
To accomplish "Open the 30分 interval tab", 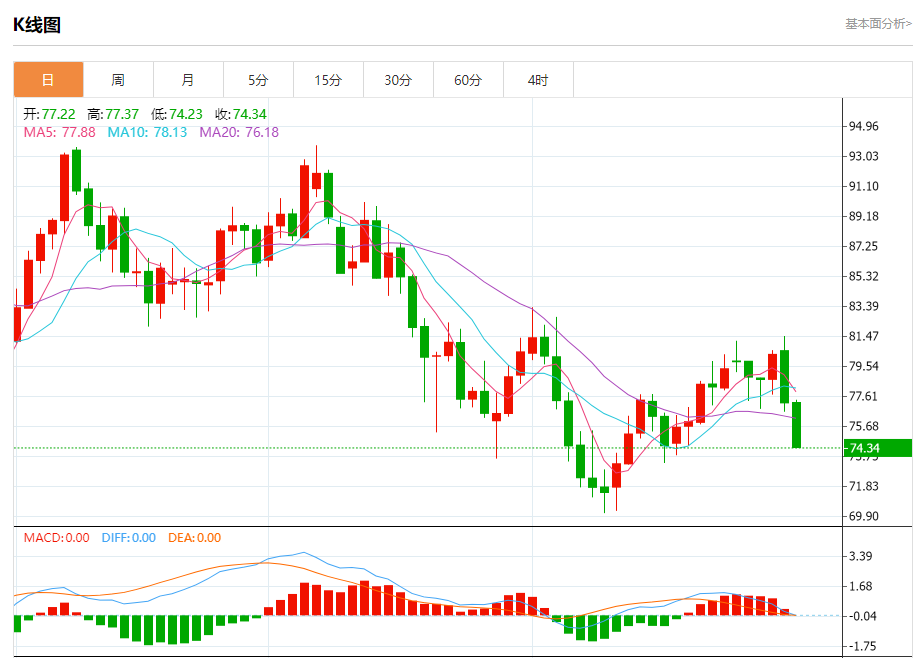I will coord(398,80).
